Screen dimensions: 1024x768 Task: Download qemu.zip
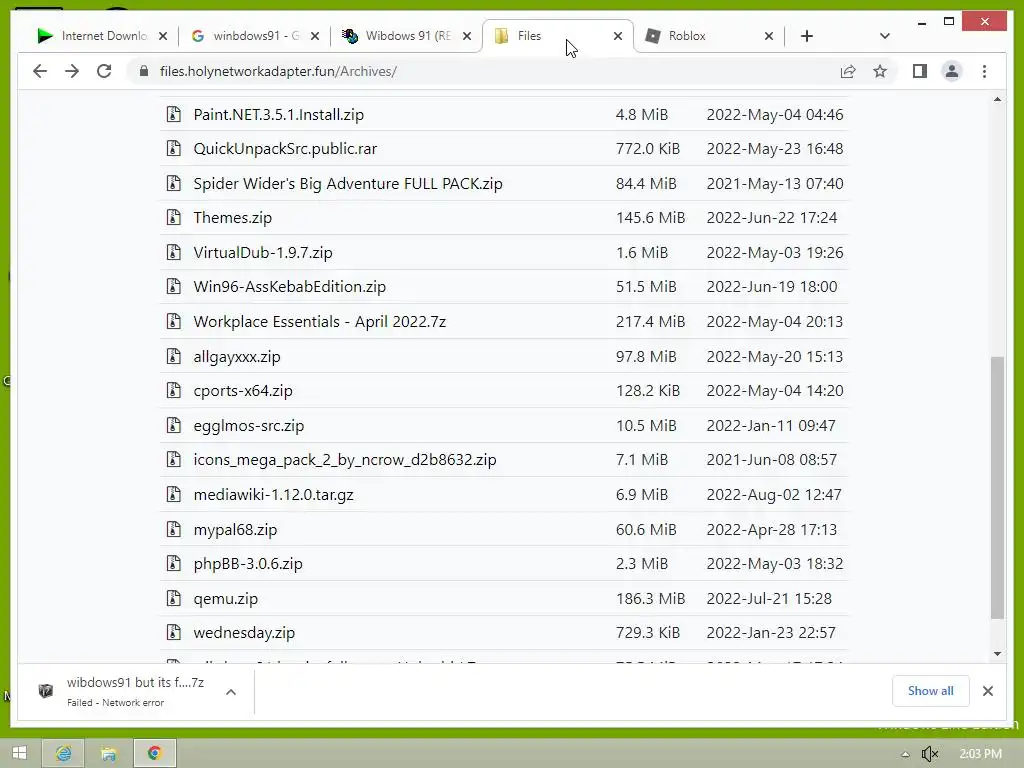point(225,599)
